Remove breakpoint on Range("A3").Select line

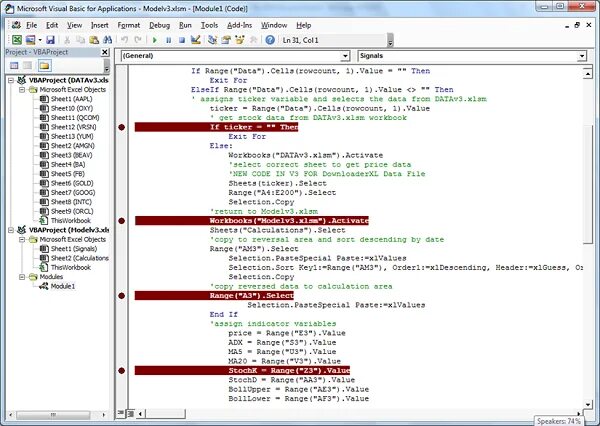(x=121, y=296)
